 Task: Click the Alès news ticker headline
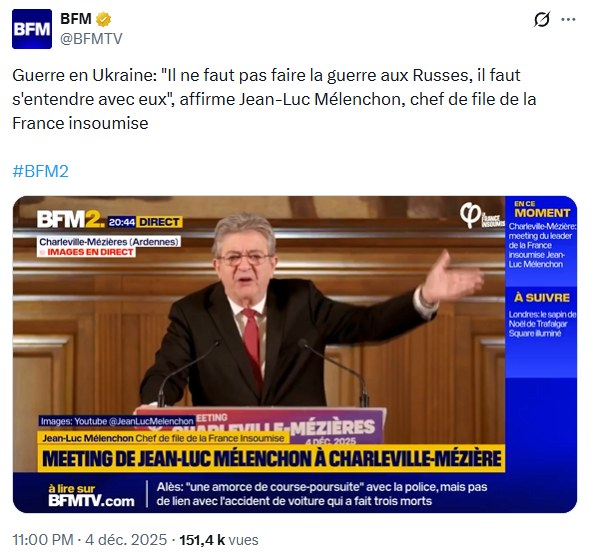pyautogui.click(x=322, y=494)
